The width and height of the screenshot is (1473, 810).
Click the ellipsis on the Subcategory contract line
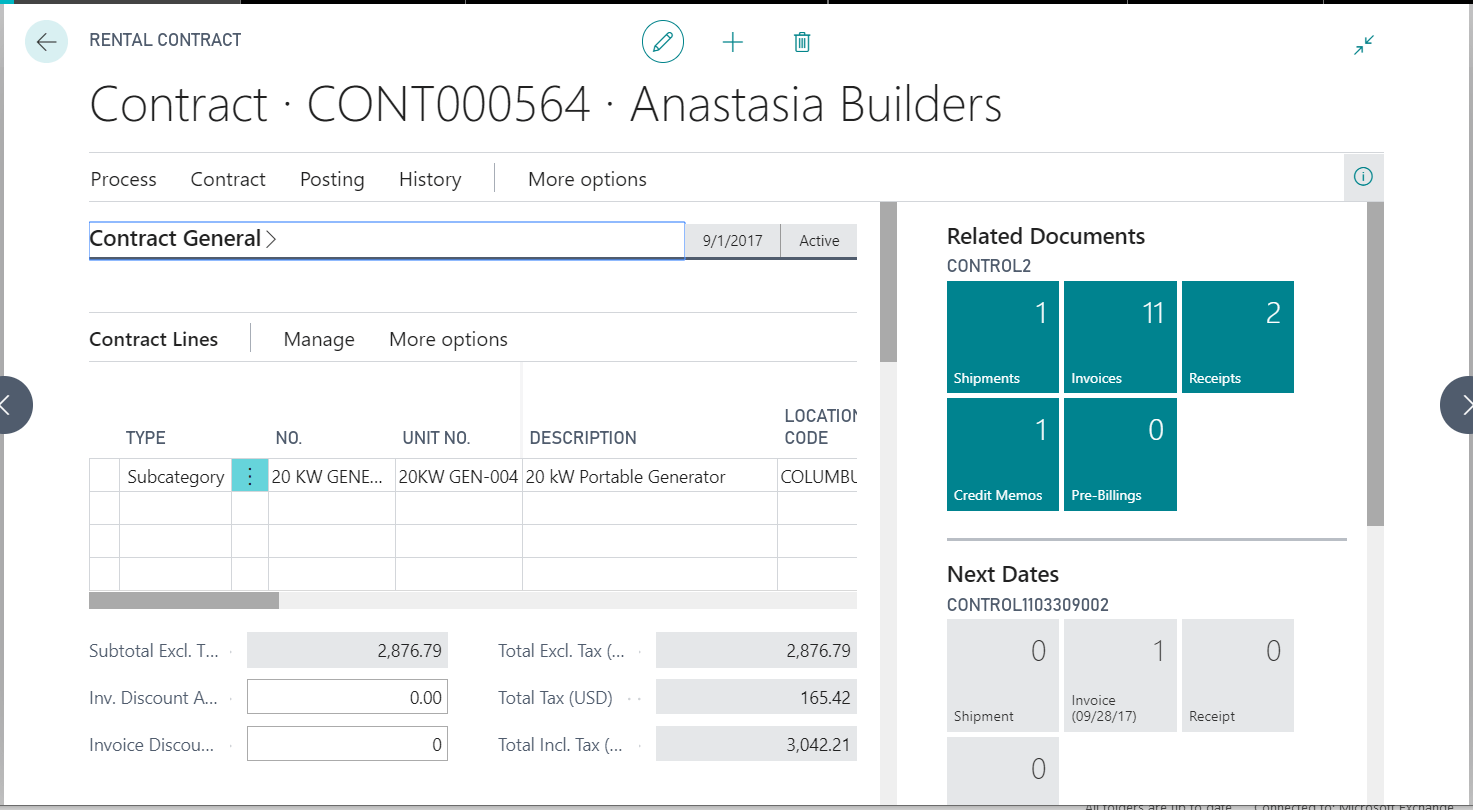[x=249, y=476]
